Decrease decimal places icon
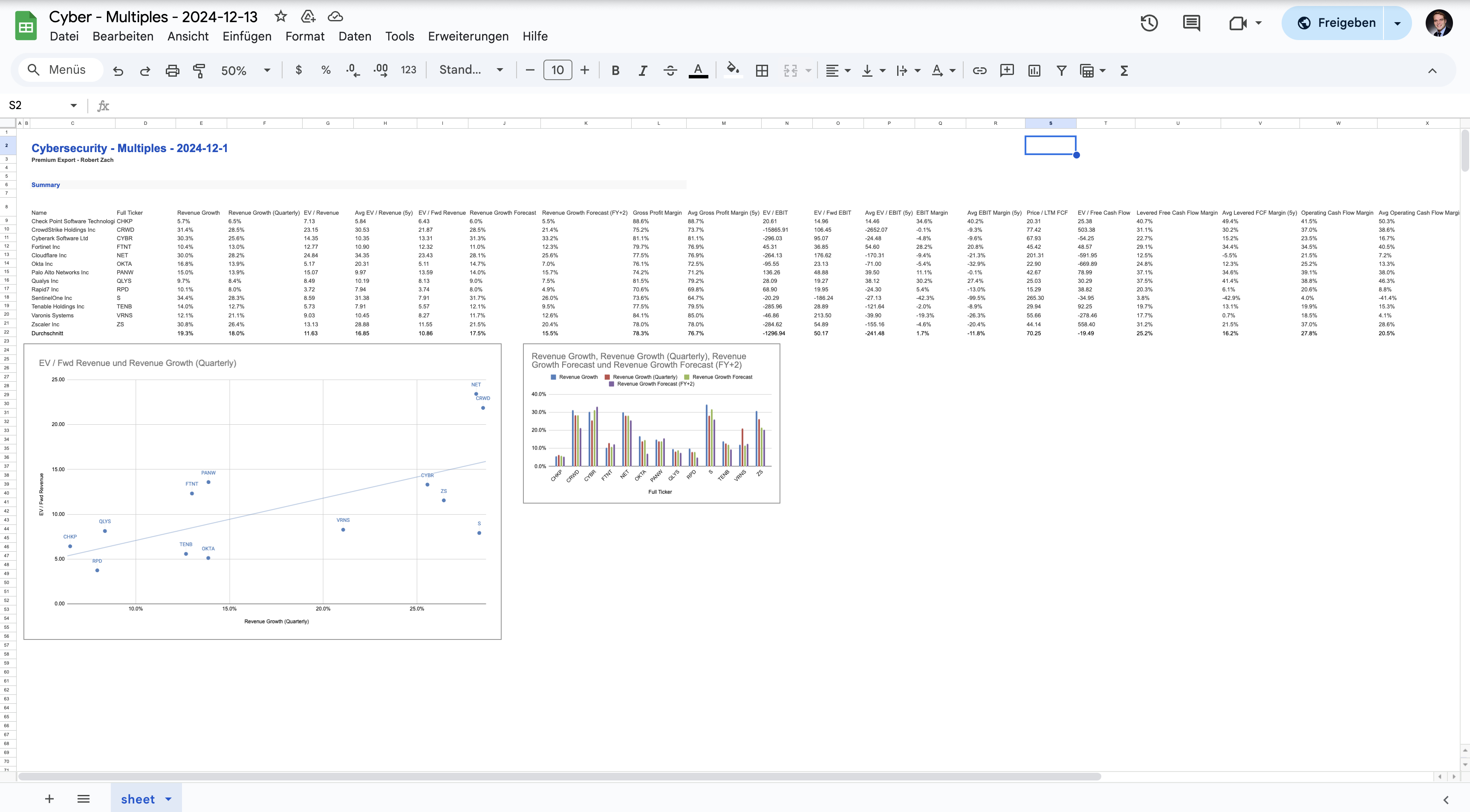The width and height of the screenshot is (1470, 812). [353, 70]
